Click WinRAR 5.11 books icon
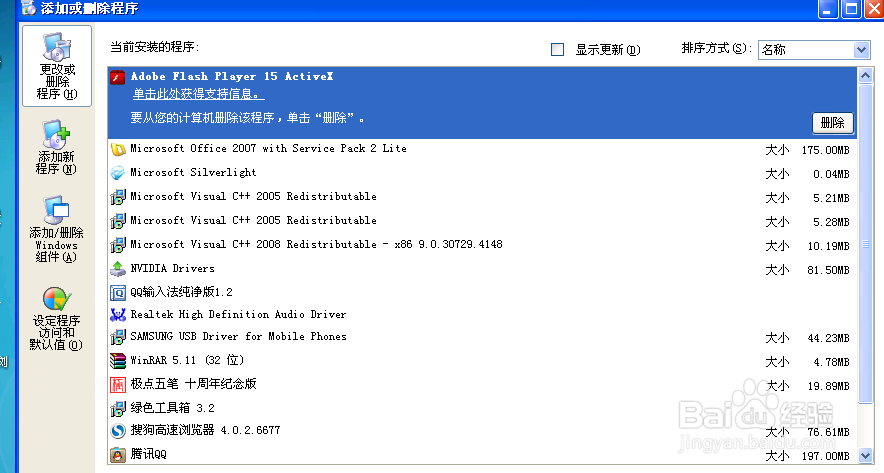This screenshot has height=473, width=884. tap(118, 361)
